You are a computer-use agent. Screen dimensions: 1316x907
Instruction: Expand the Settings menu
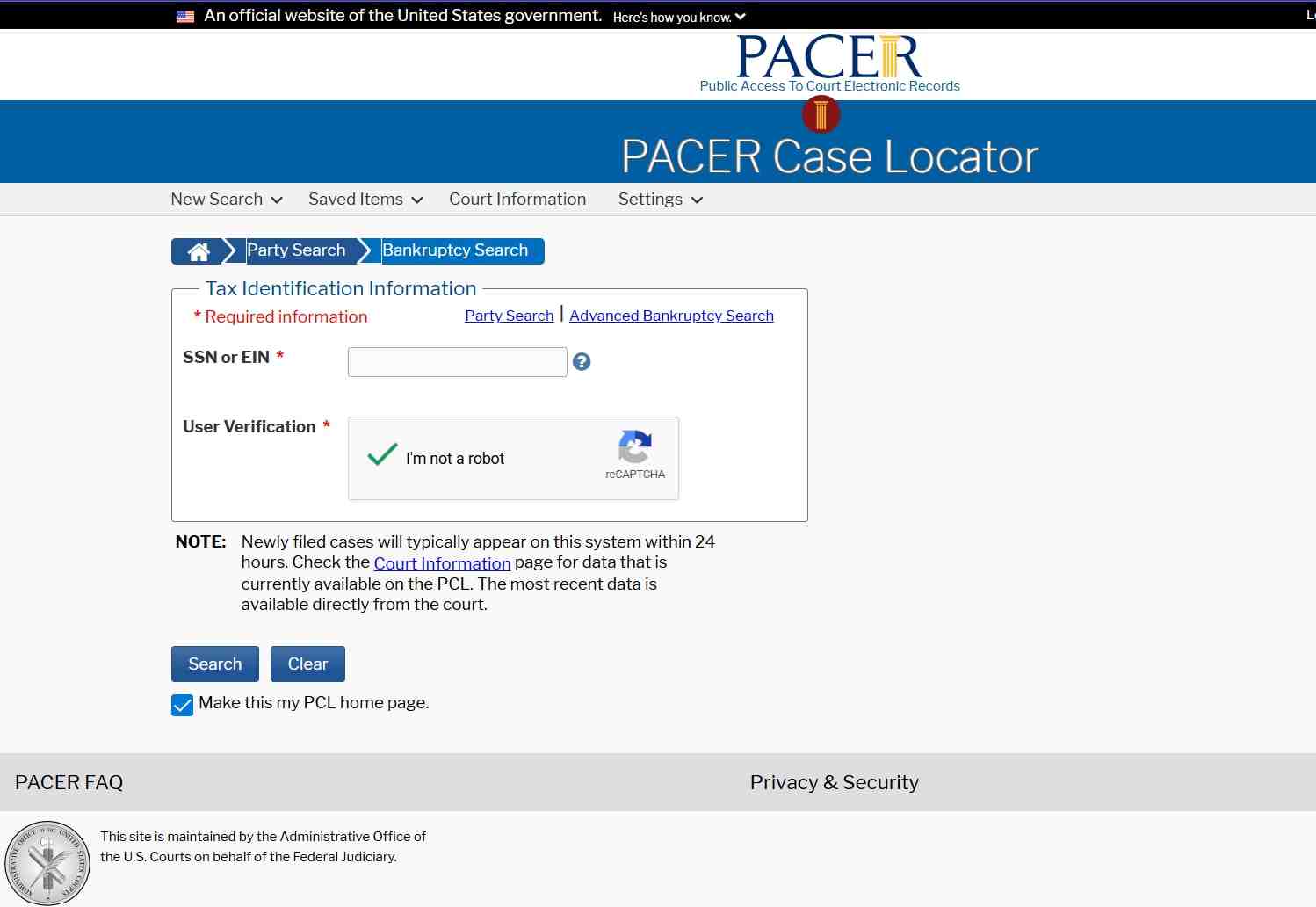click(x=661, y=200)
